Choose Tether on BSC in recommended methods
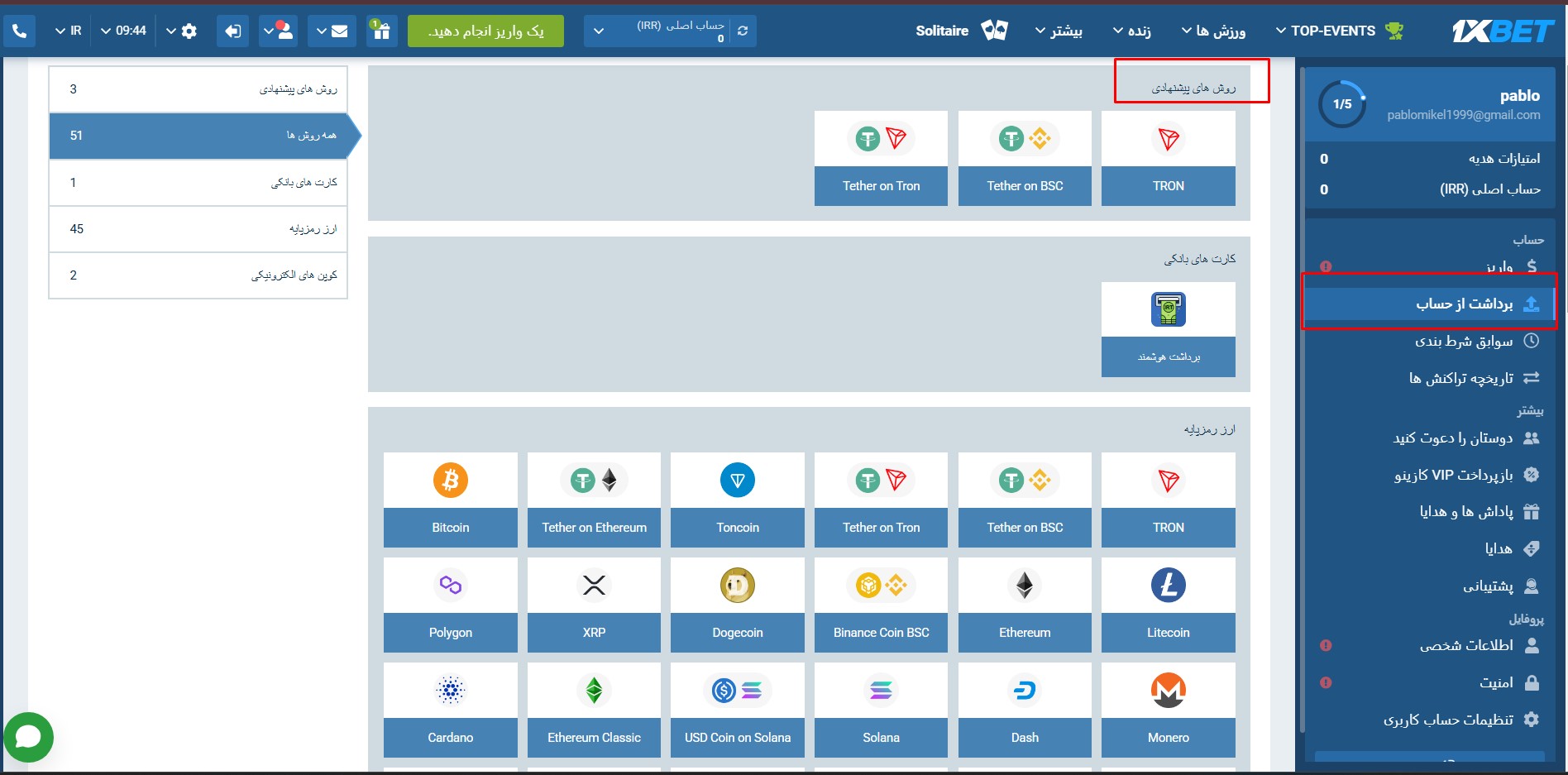The width and height of the screenshot is (1568, 775). pyautogui.click(x=1025, y=158)
